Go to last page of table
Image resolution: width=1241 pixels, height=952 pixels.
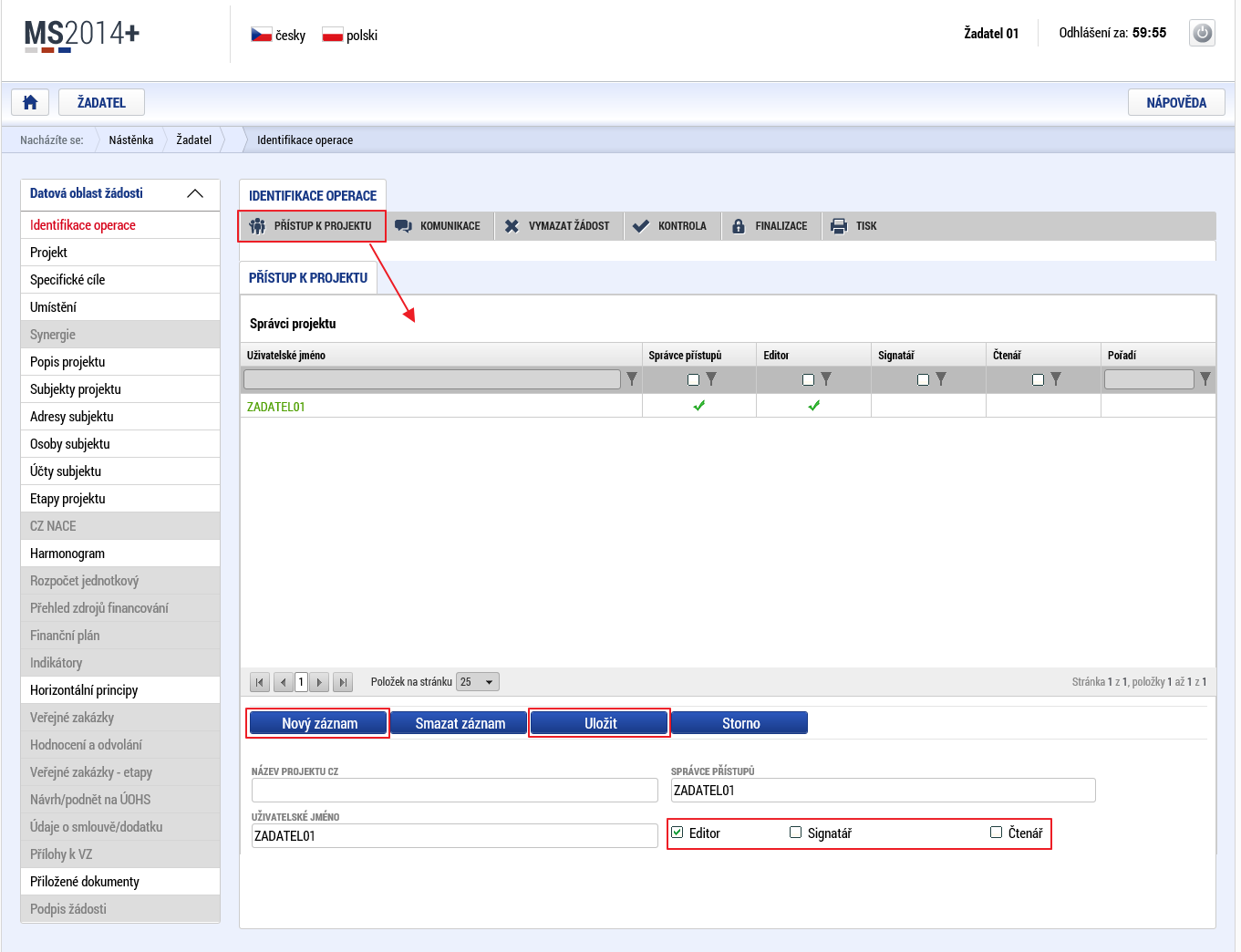343,682
